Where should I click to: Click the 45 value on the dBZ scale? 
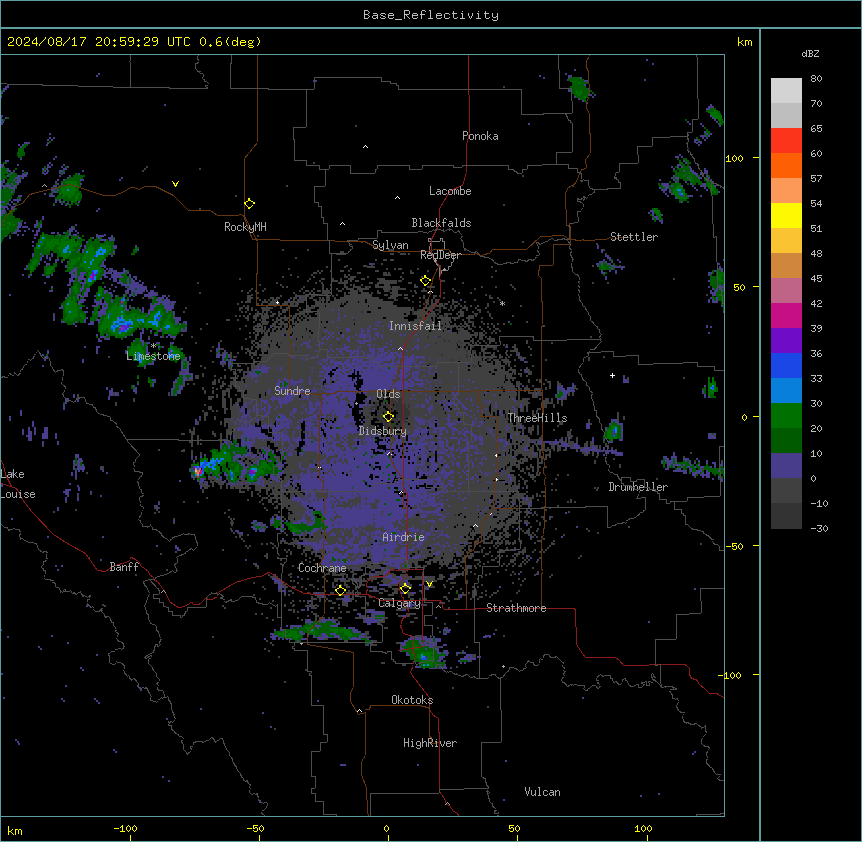[816, 279]
